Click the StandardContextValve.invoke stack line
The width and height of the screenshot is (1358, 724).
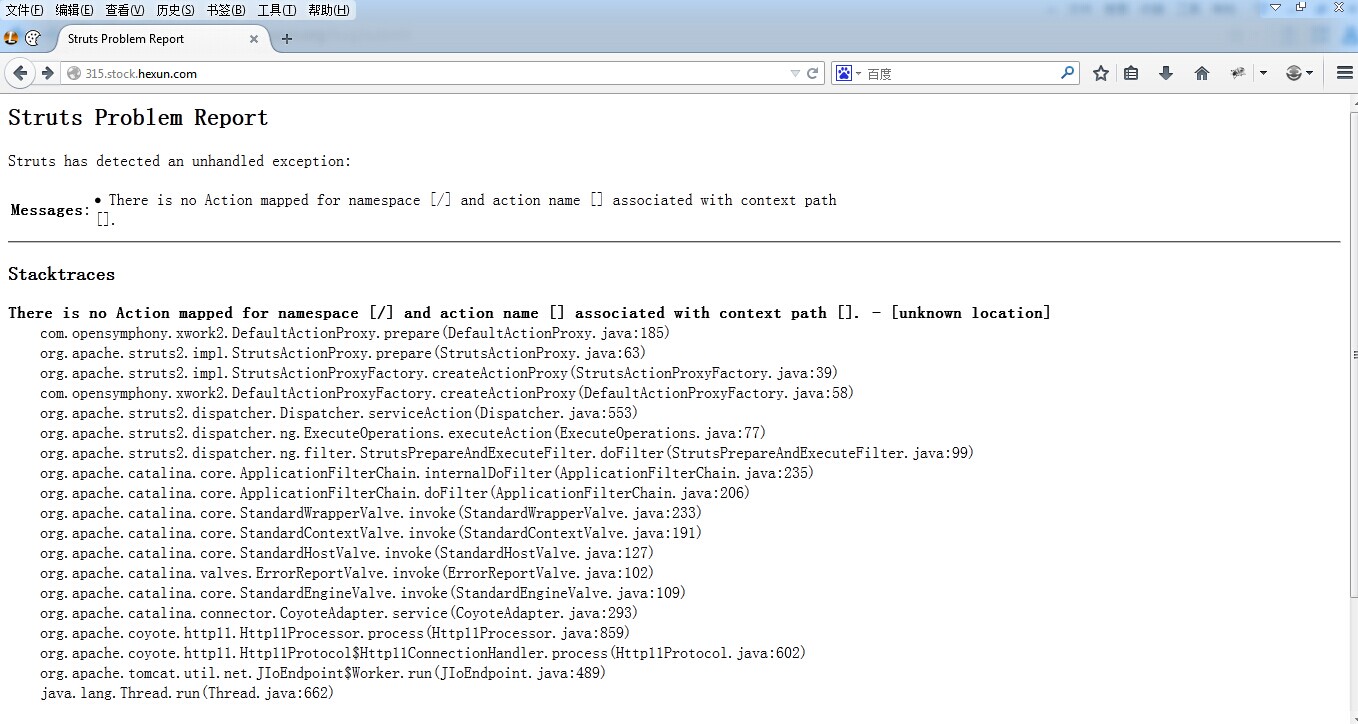click(371, 533)
